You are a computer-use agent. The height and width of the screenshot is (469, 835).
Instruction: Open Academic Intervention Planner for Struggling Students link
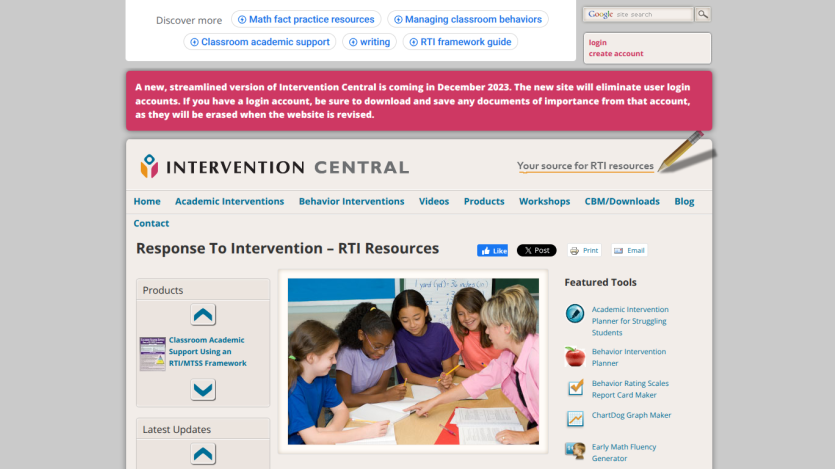(630, 321)
